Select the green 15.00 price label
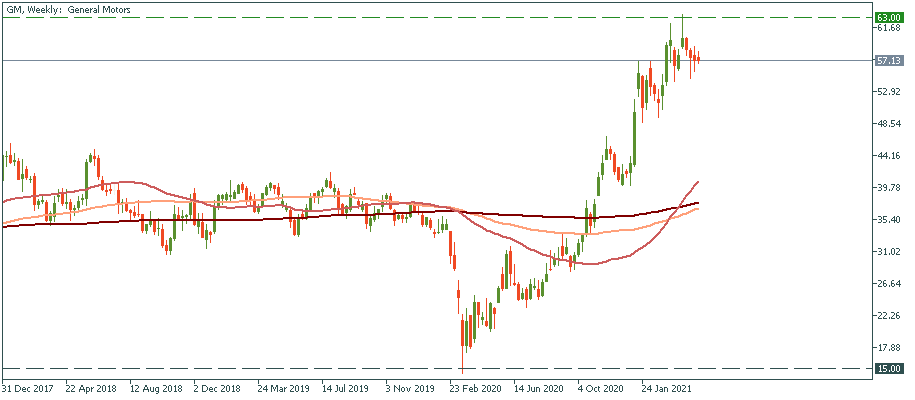The height and width of the screenshot is (400, 915). pos(888,368)
